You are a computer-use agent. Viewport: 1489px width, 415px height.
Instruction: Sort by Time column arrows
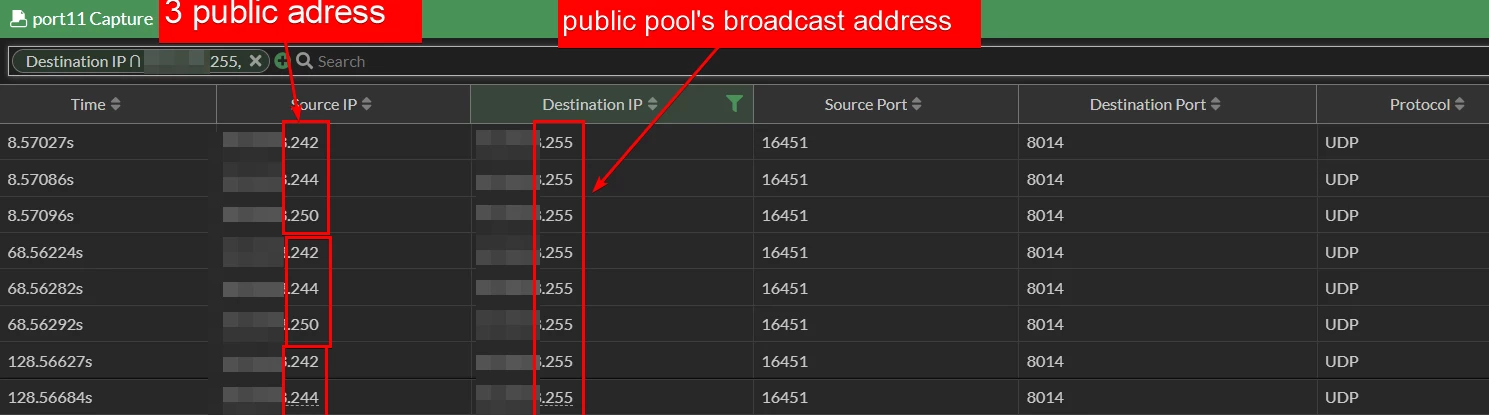[x=115, y=104]
